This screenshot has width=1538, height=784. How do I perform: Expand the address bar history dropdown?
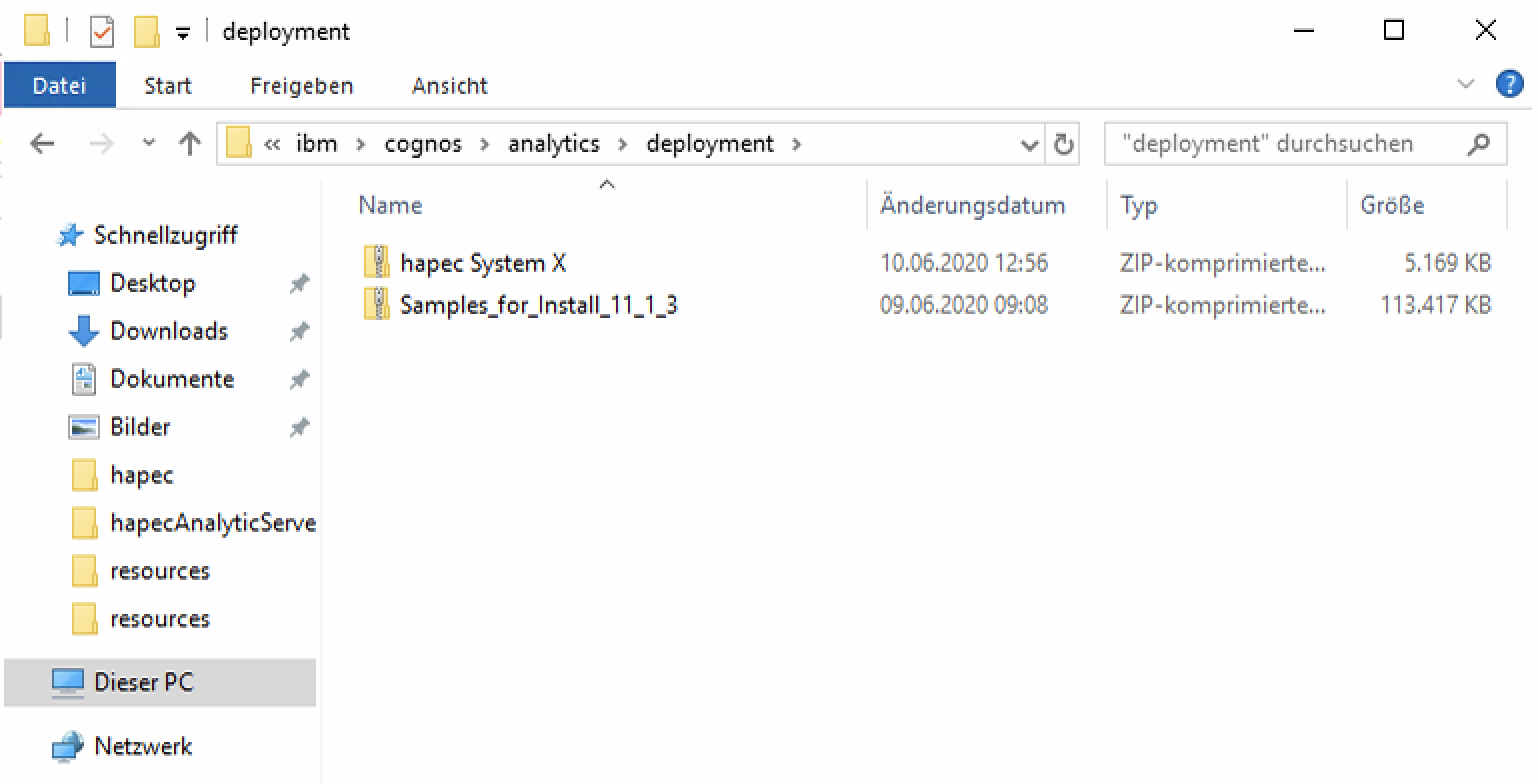tap(1029, 146)
